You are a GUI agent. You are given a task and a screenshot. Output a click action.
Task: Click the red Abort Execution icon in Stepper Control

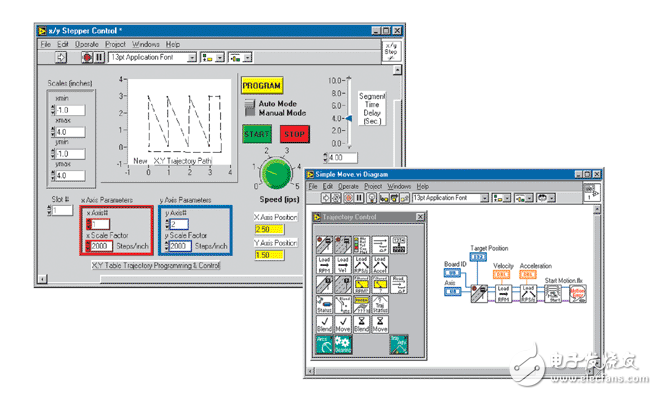tap(87, 57)
